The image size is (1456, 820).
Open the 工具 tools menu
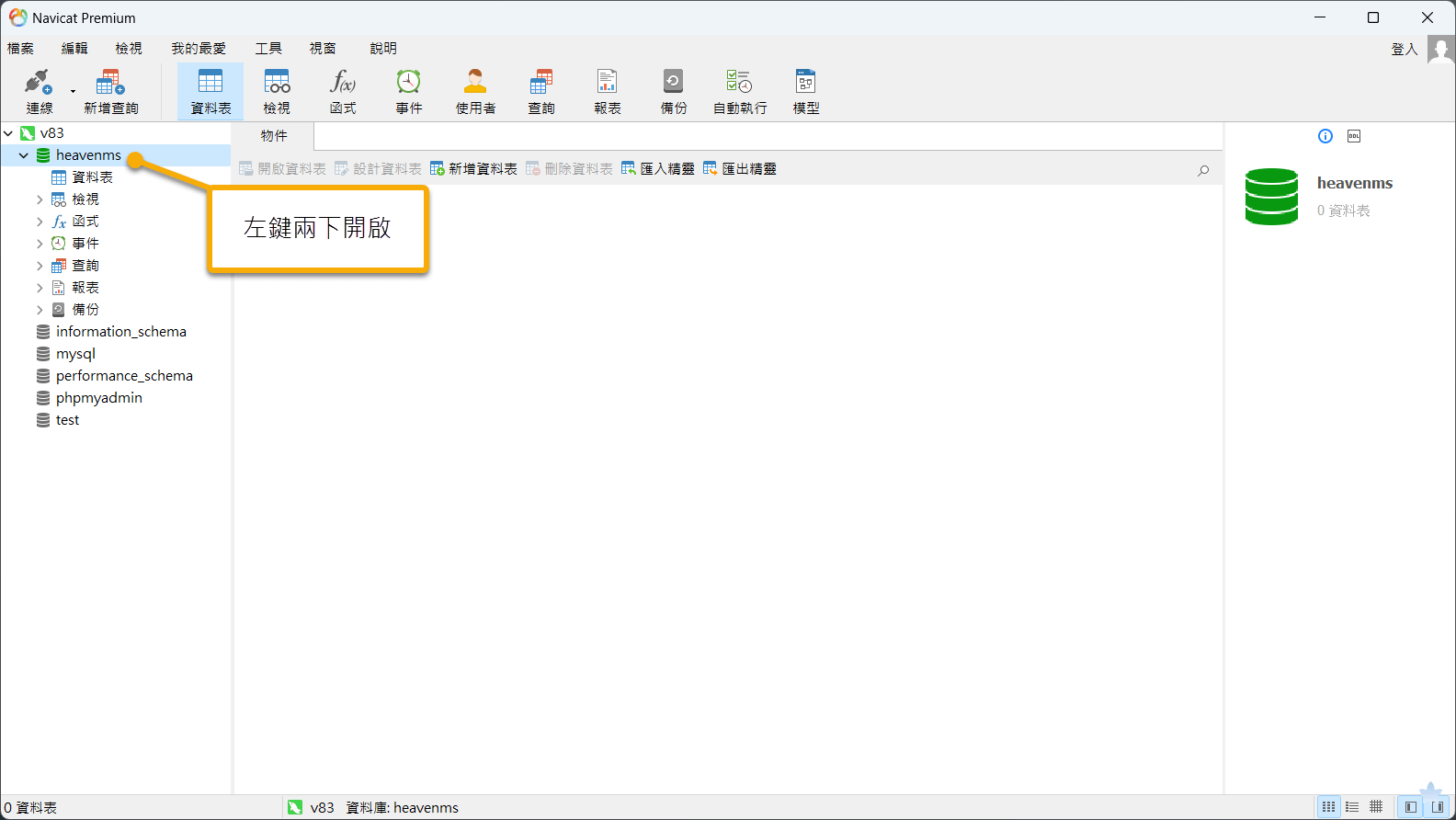268,49
